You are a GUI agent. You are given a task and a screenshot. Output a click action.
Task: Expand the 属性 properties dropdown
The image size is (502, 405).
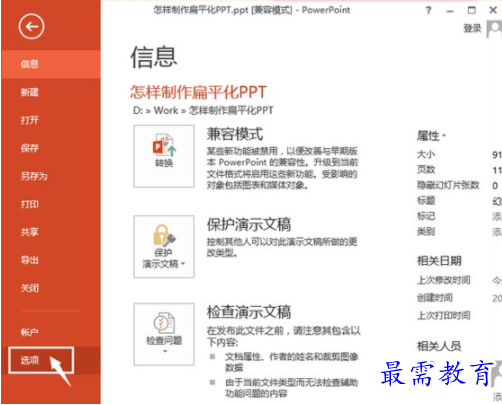431,136
